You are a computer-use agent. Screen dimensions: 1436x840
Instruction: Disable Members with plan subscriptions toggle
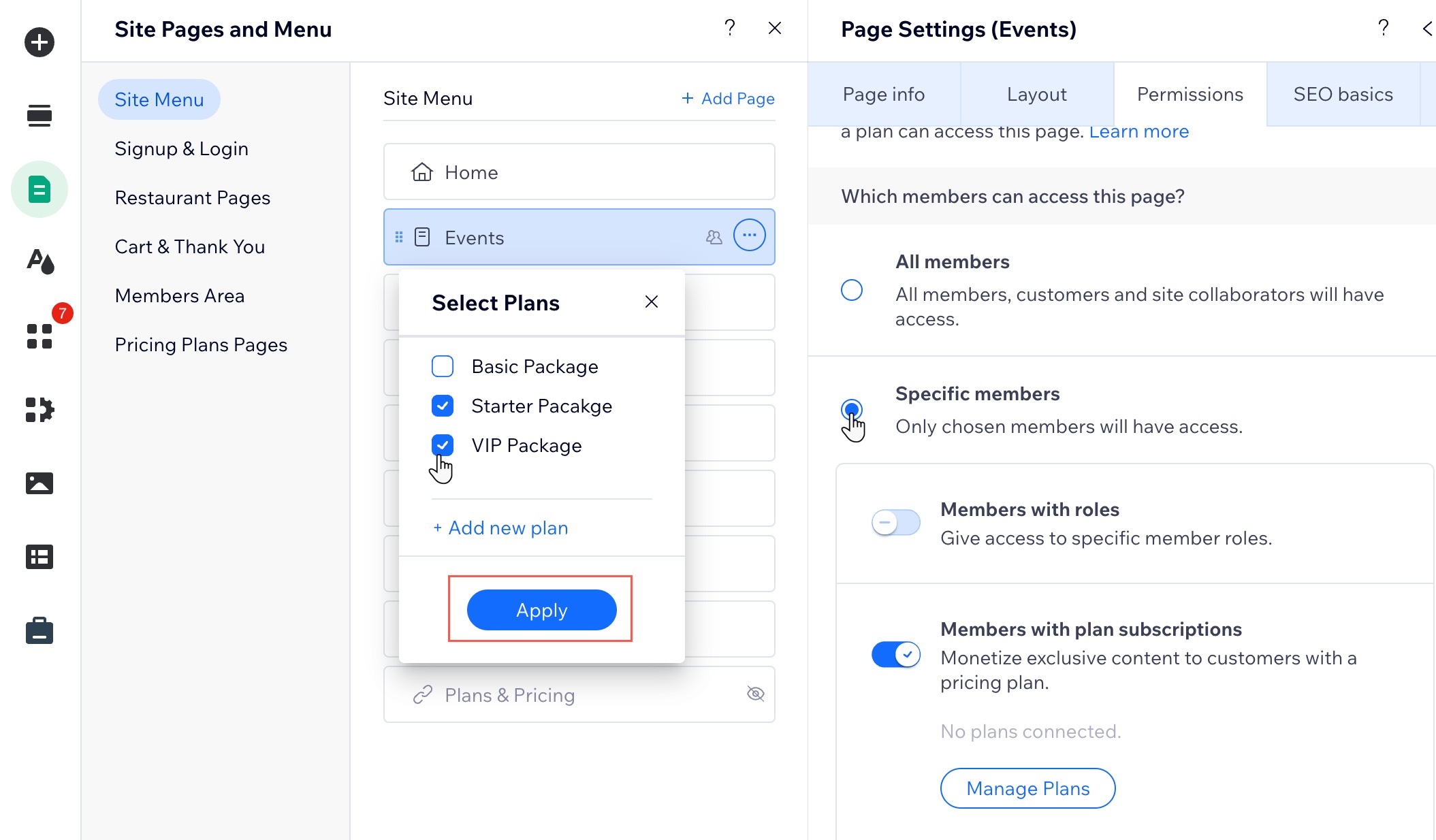(x=897, y=655)
